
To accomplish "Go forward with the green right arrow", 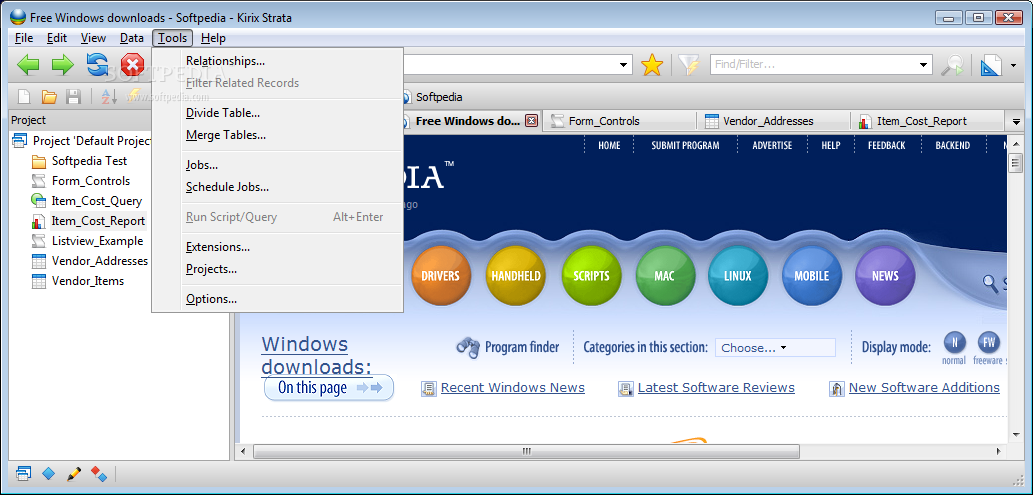I will click(x=63, y=65).
